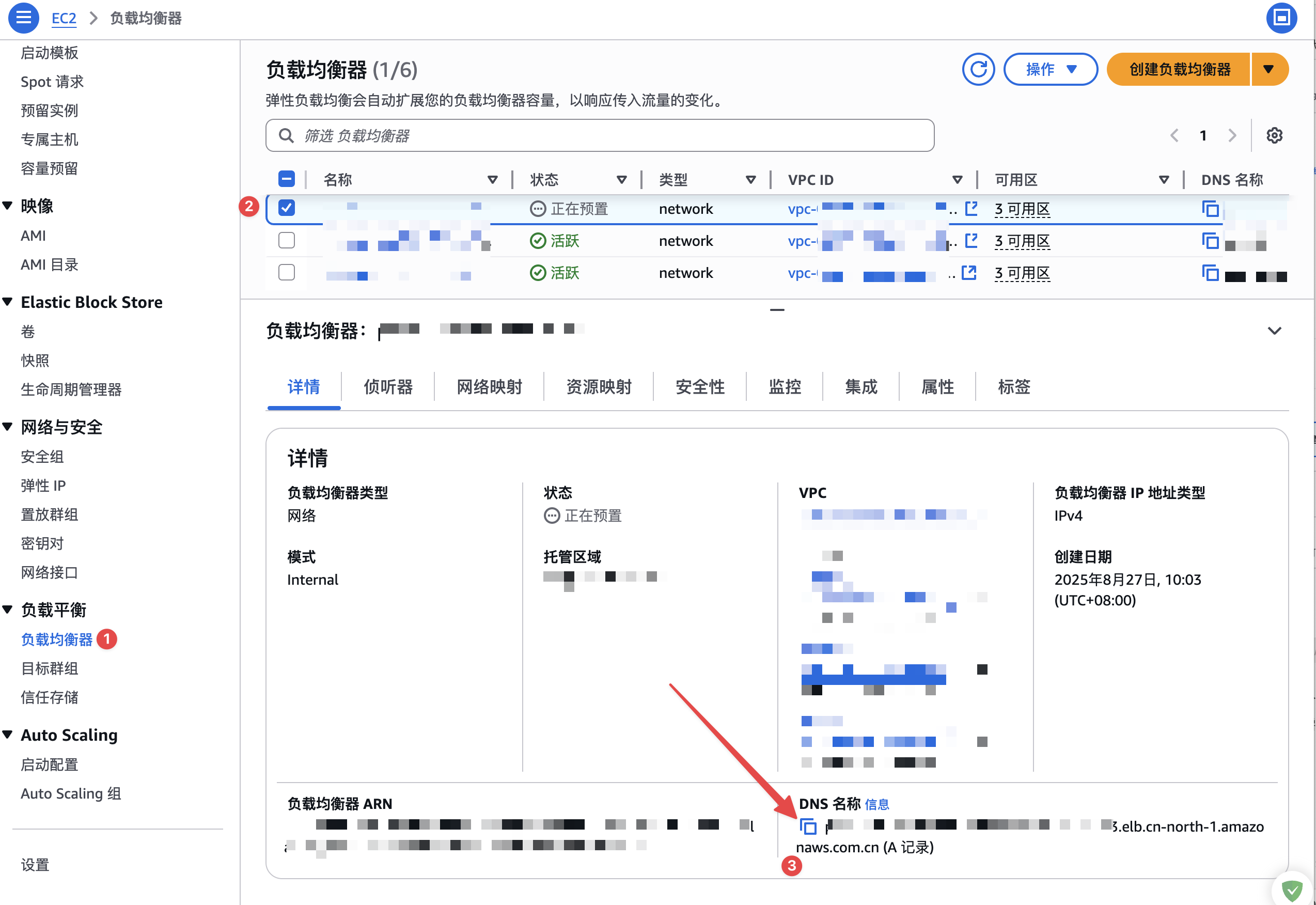The image size is (1316, 905).
Task: Open 3 可用区 link in provisioning row
Action: click(1022, 209)
